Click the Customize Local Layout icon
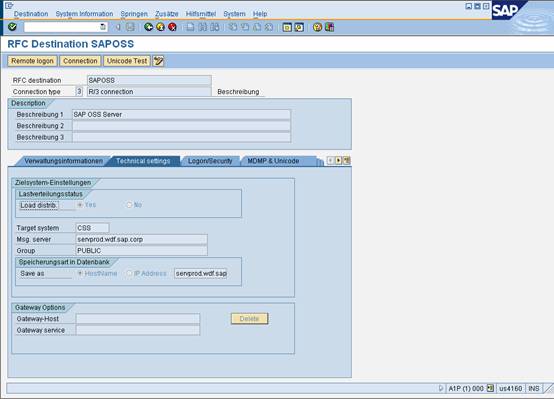The width and height of the screenshot is (554, 399). coord(329,27)
